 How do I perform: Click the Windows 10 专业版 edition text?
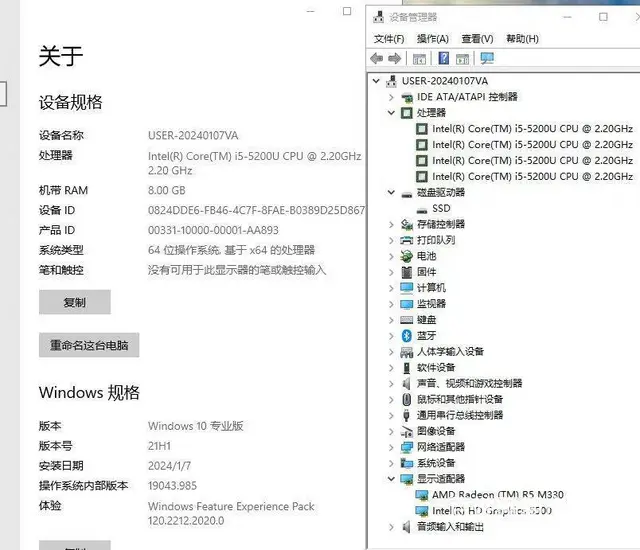196,426
